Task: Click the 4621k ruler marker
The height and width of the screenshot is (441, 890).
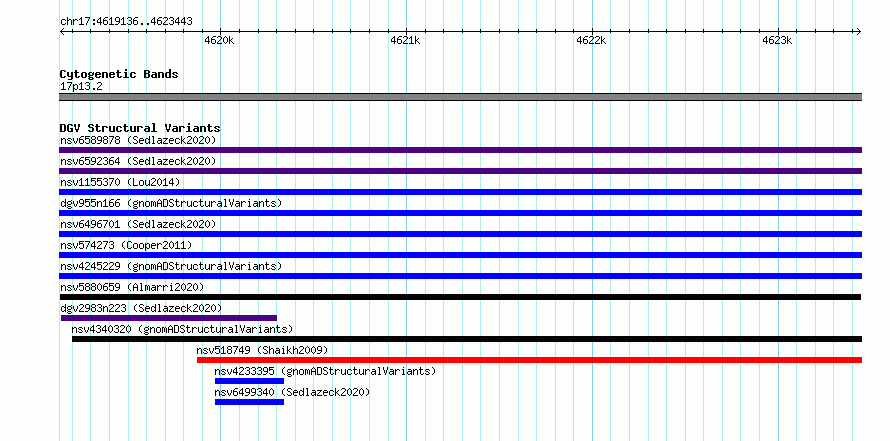Action: point(405,40)
